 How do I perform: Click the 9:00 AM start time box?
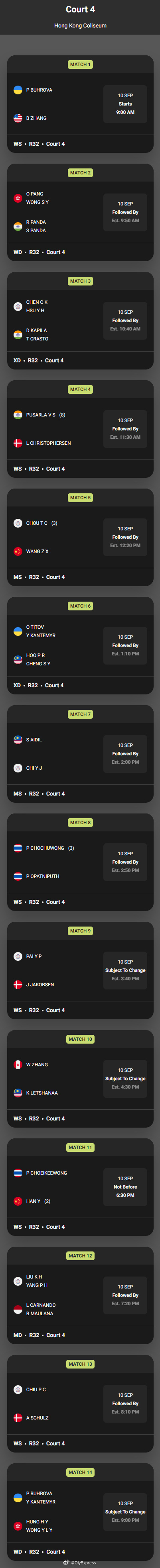[125, 104]
